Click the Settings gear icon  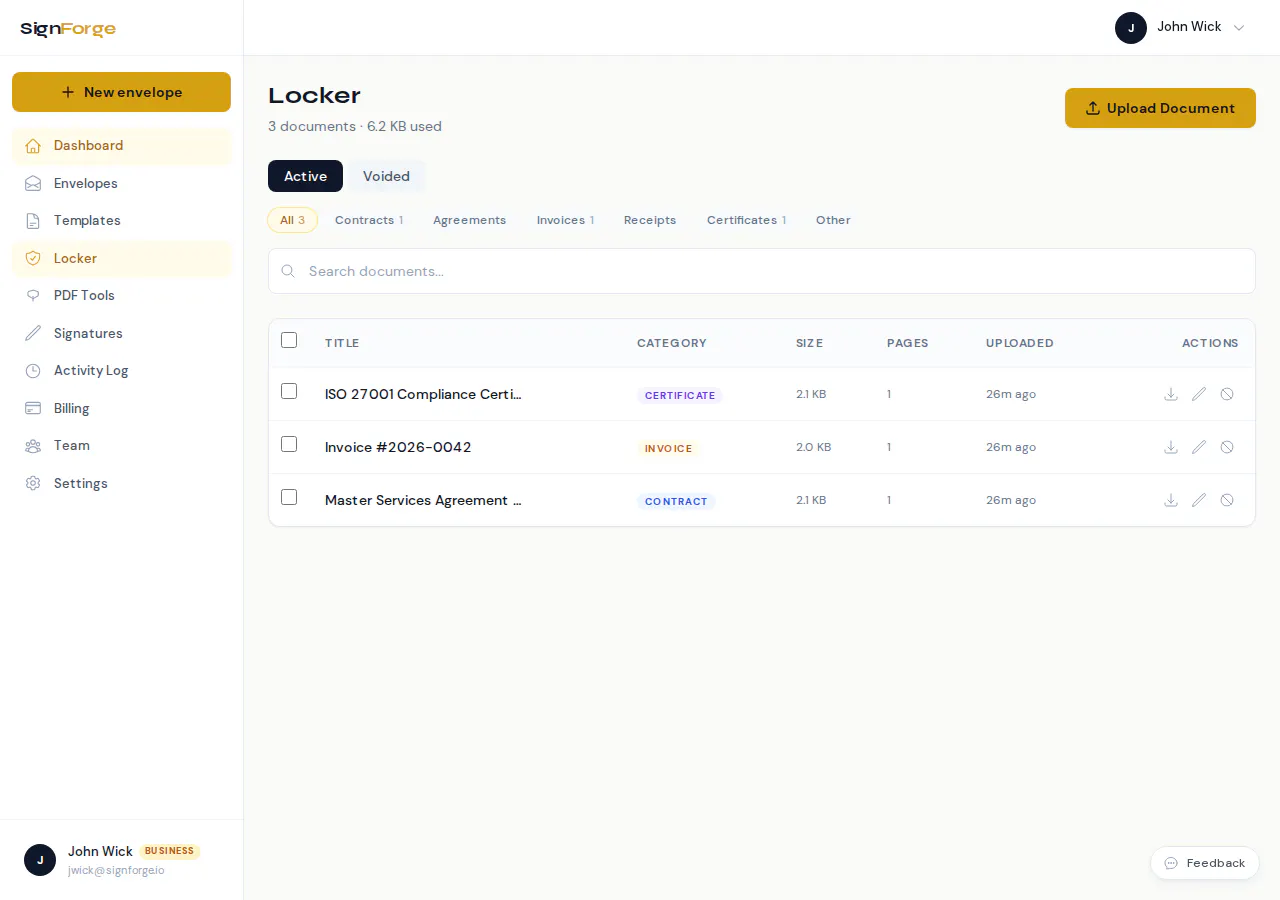(x=33, y=483)
